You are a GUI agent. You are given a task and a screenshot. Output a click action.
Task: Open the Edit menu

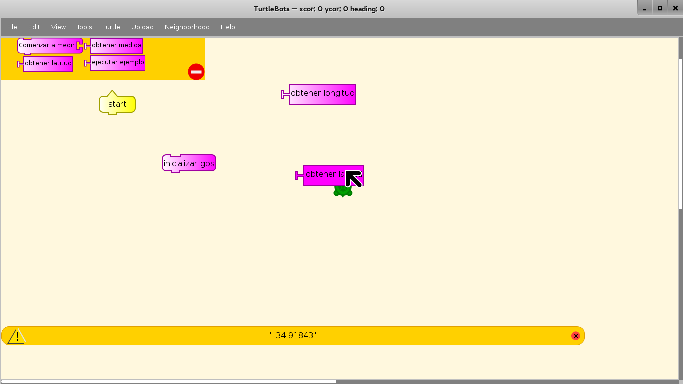36,27
